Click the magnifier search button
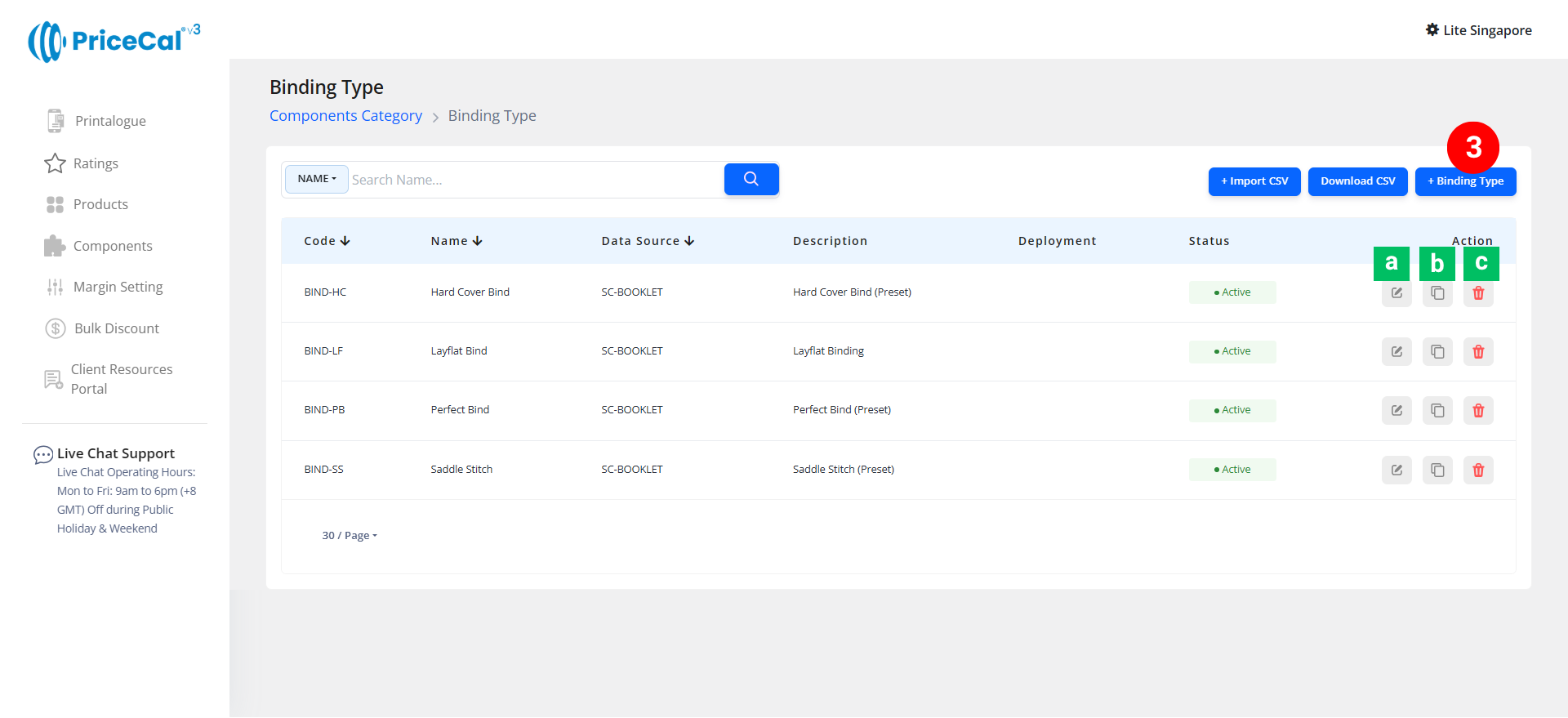 tap(751, 180)
